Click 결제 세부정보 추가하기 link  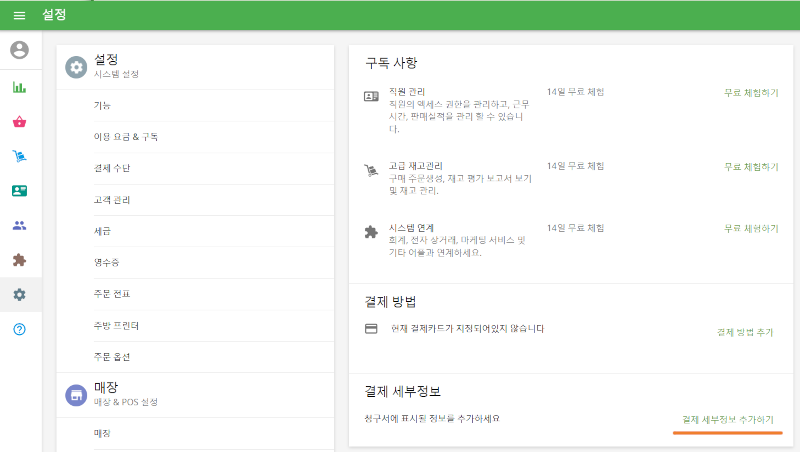(727, 420)
